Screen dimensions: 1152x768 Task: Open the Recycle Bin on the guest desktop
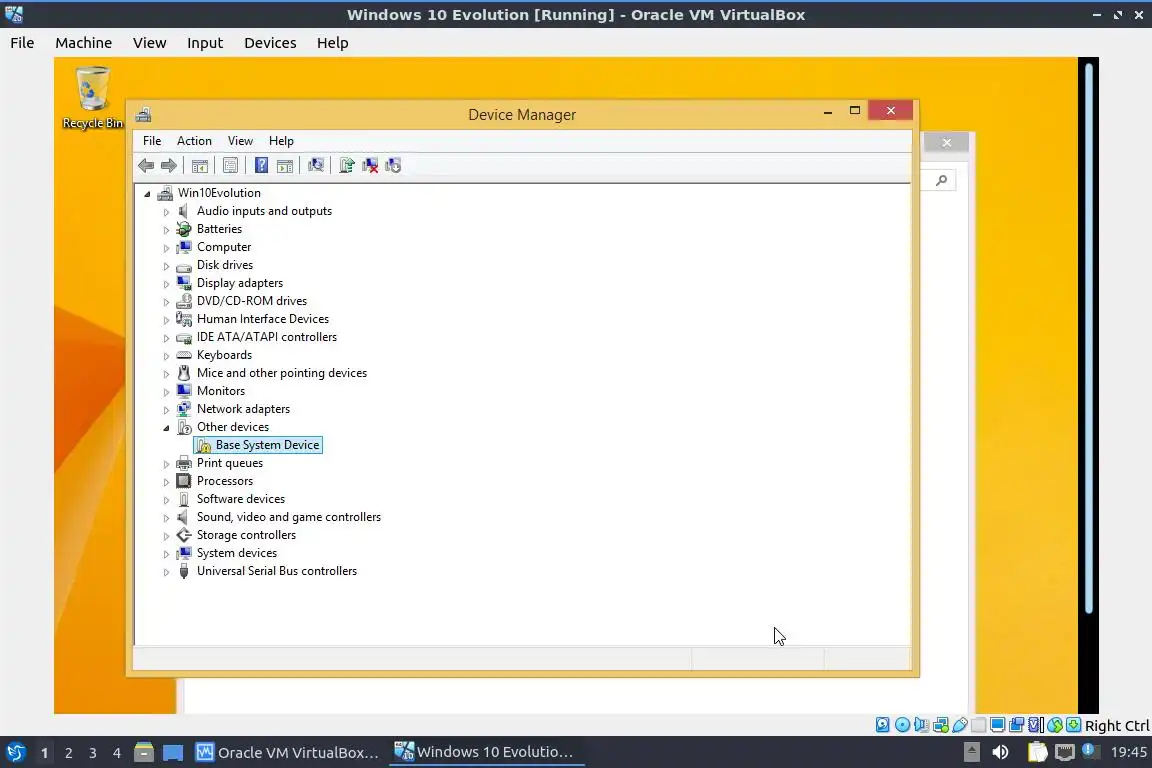(x=93, y=98)
